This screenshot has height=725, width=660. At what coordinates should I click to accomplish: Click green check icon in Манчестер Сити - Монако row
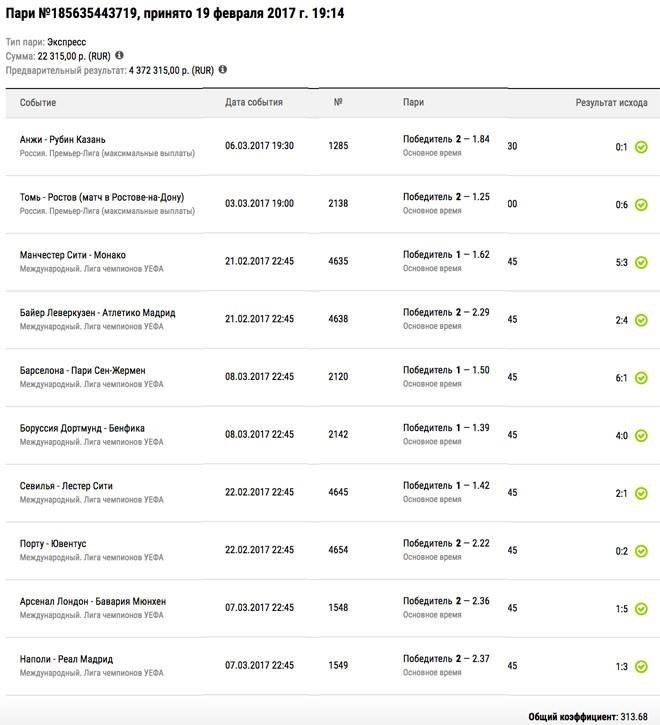(641, 262)
